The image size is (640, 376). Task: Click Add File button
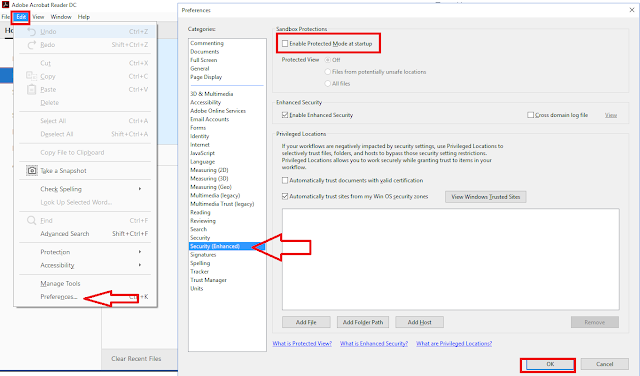tap(306, 322)
